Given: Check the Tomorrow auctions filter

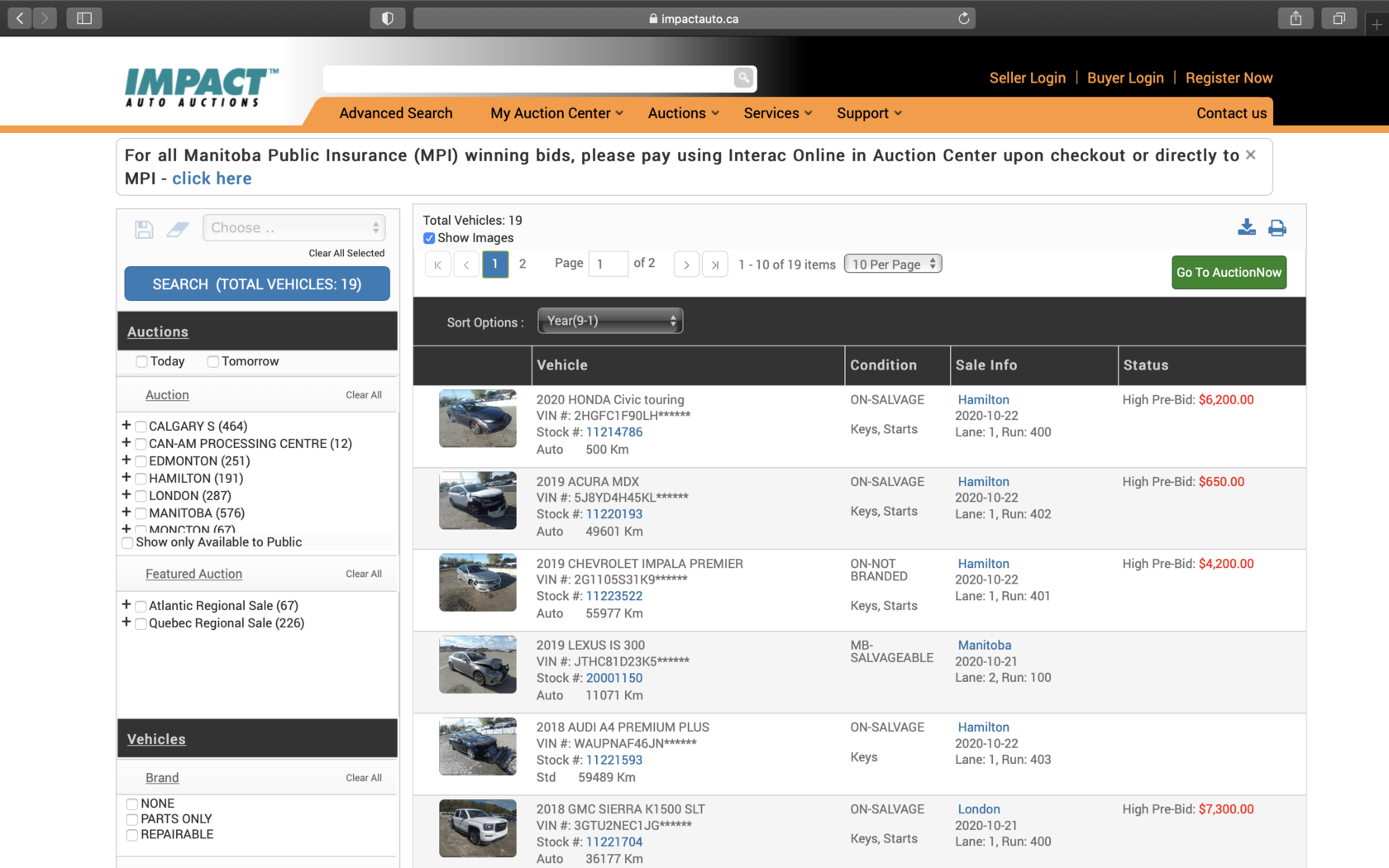Looking at the screenshot, I should pos(212,361).
